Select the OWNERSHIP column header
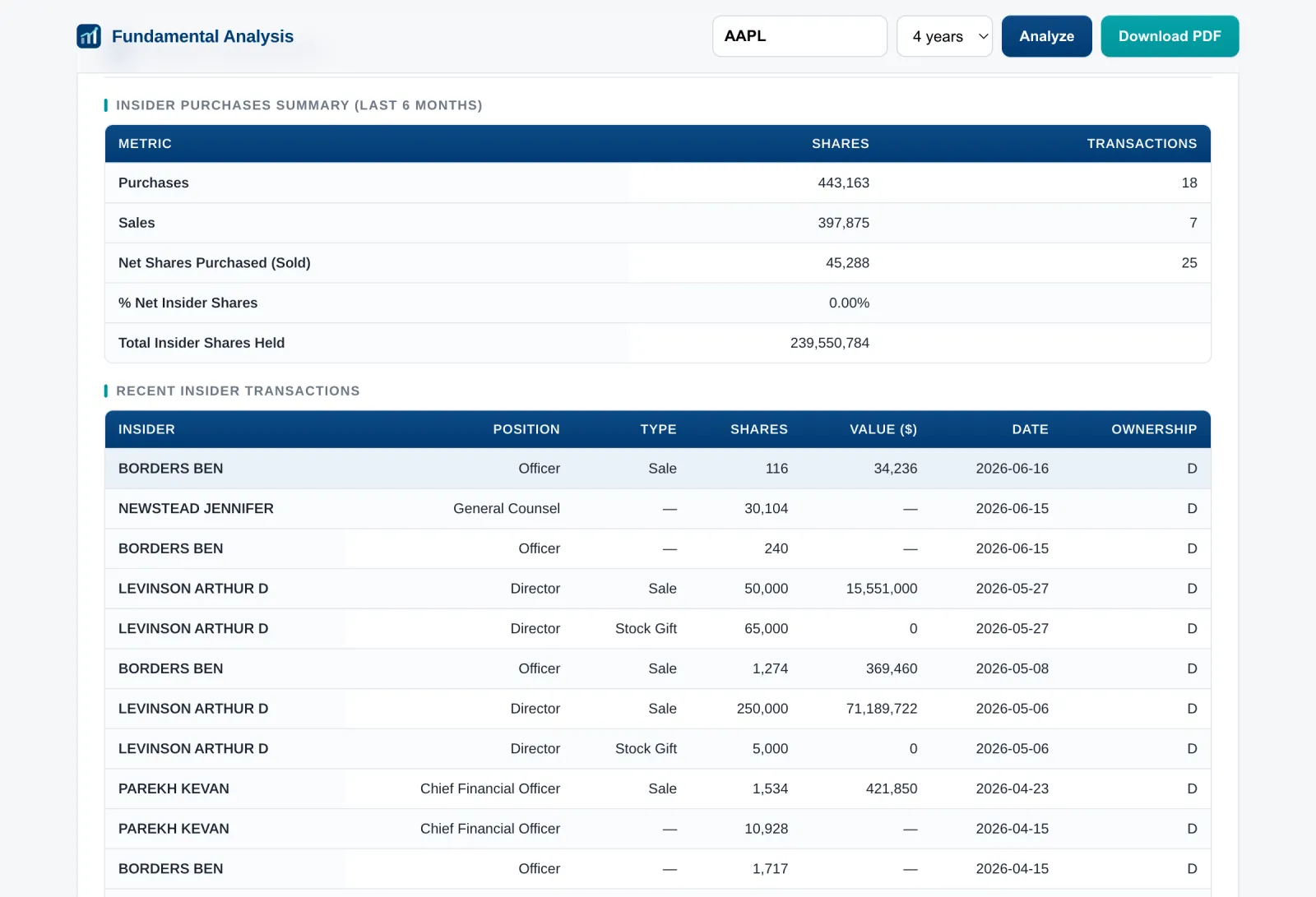1316x897 pixels. click(x=1154, y=429)
